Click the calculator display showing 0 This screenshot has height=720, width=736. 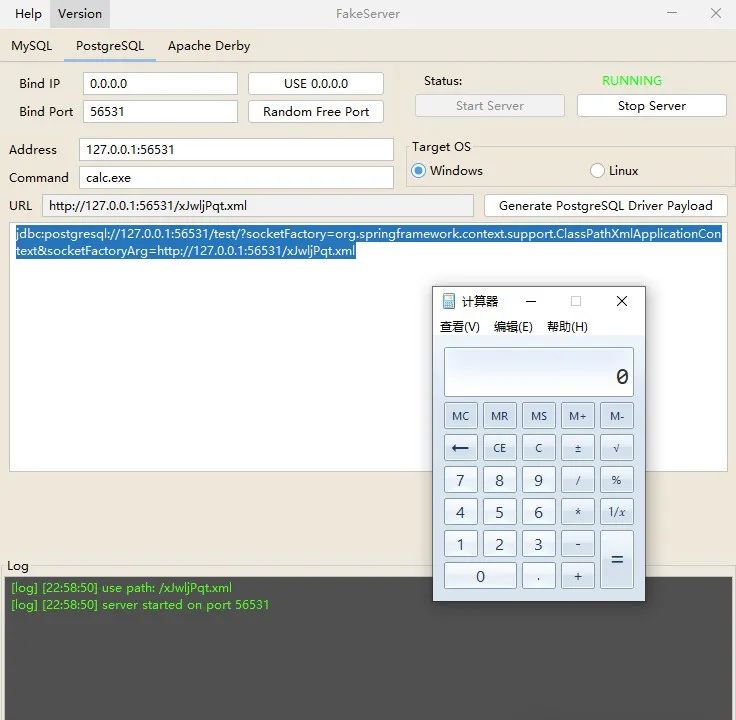pyautogui.click(x=539, y=372)
